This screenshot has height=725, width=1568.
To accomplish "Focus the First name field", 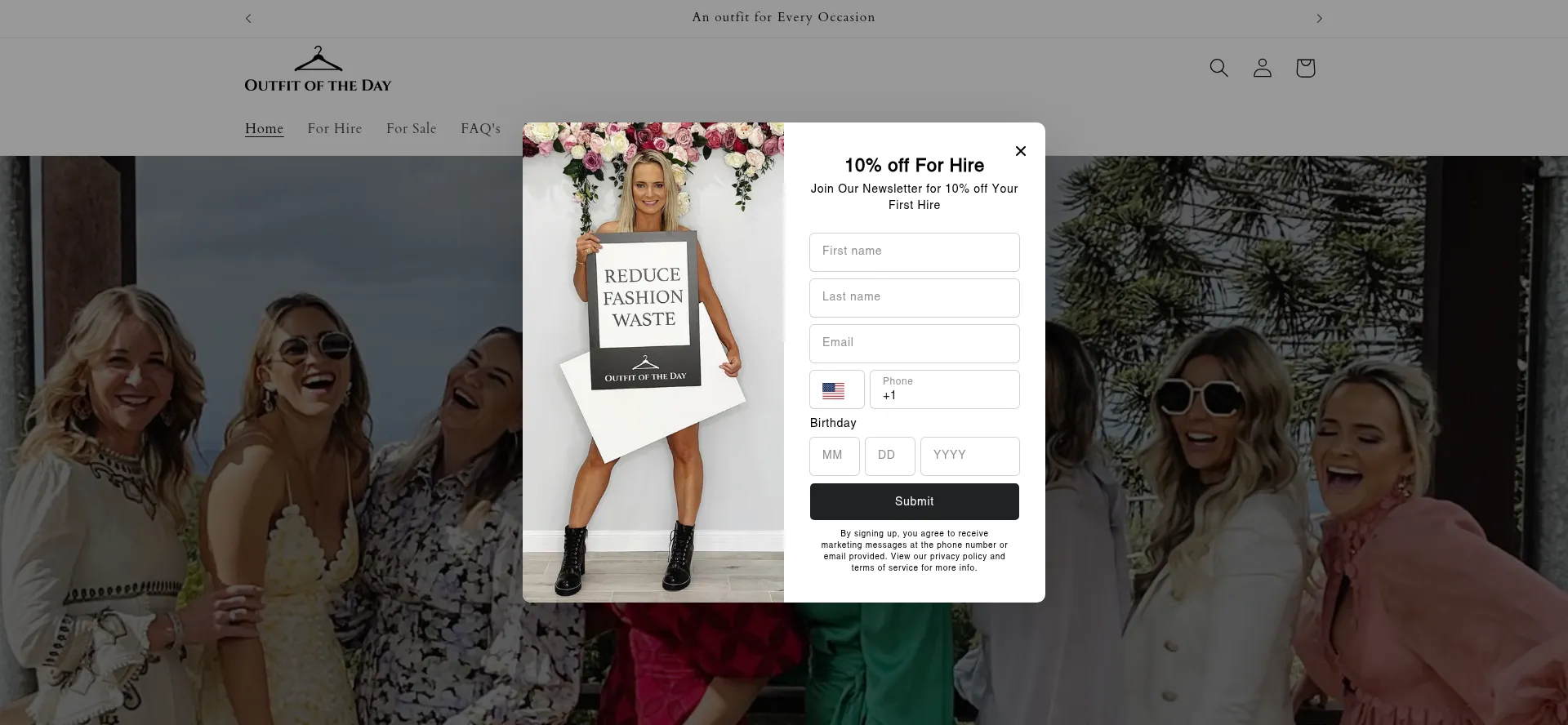I will [x=914, y=252].
